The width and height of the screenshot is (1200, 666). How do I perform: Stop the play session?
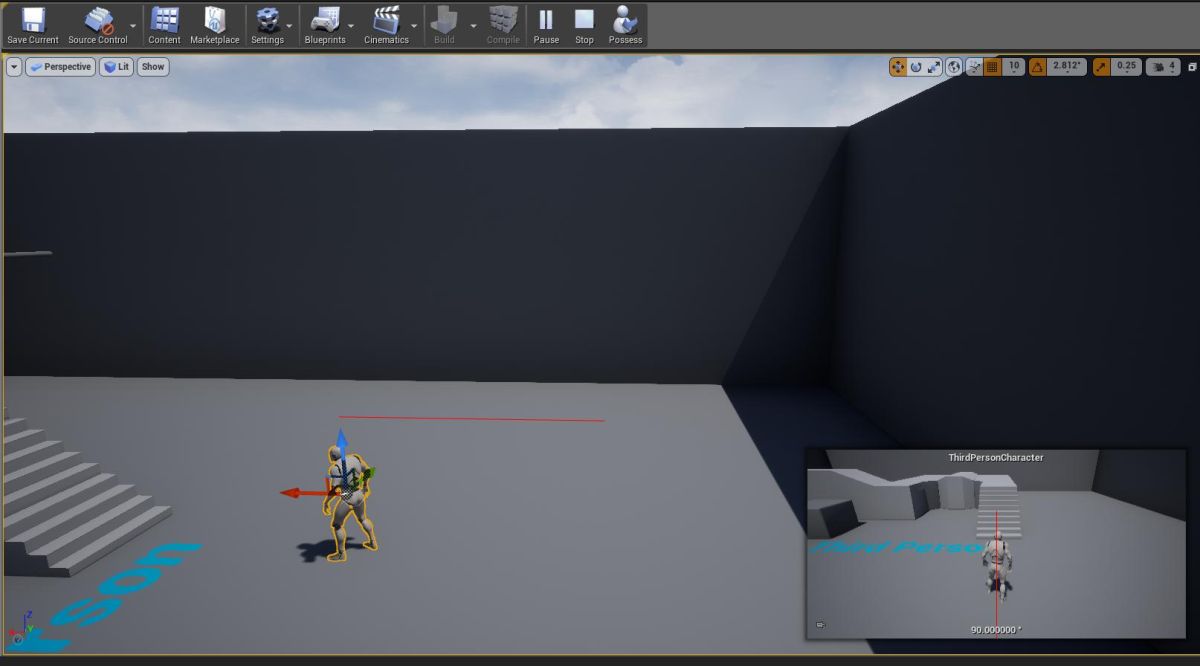(x=584, y=25)
